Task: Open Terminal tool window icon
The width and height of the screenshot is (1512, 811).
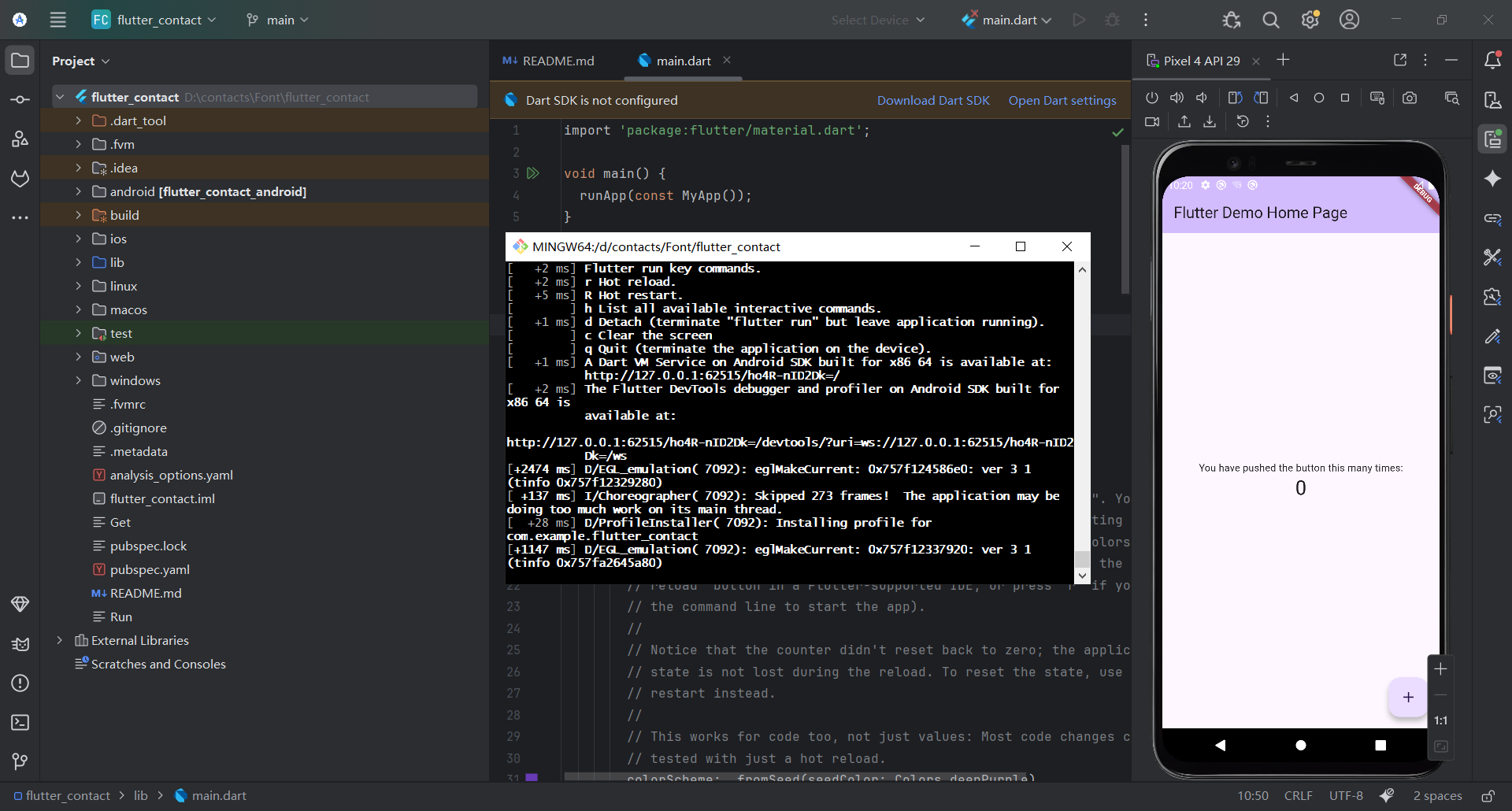Action: [x=20, y=722]
